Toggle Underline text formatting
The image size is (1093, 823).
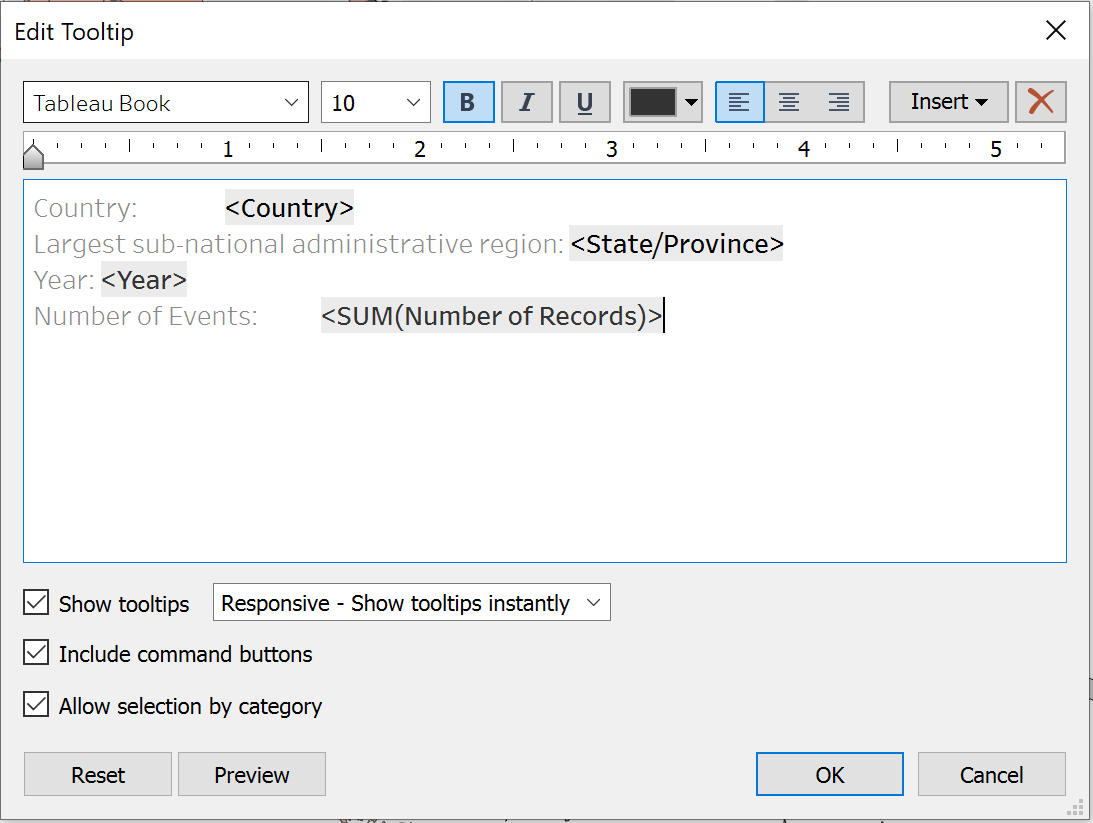pyautogui.click(x=585, y=102)
